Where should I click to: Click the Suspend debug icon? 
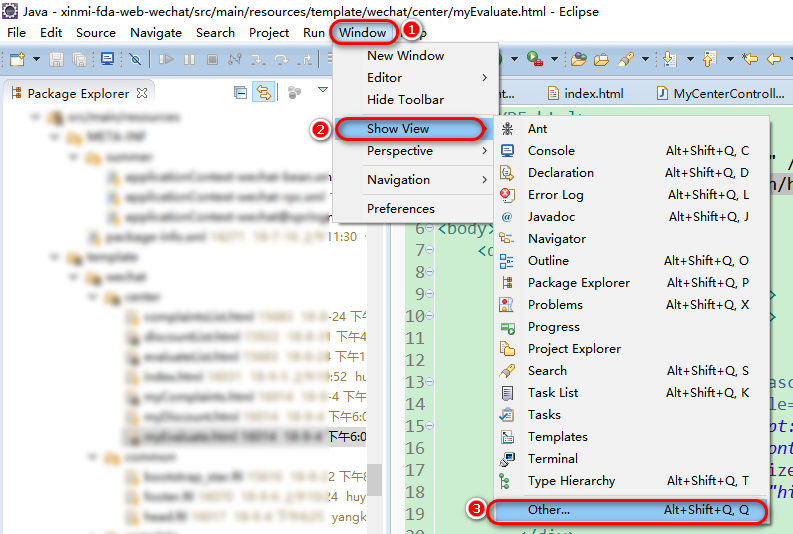coord(189,60)
